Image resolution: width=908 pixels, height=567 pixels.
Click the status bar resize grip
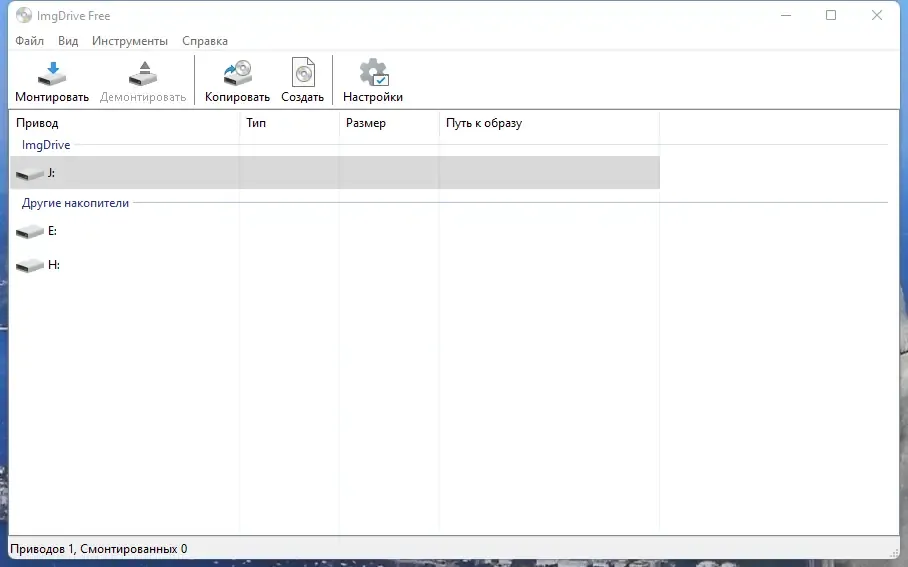pyautogui.click(x=894, y=553)
